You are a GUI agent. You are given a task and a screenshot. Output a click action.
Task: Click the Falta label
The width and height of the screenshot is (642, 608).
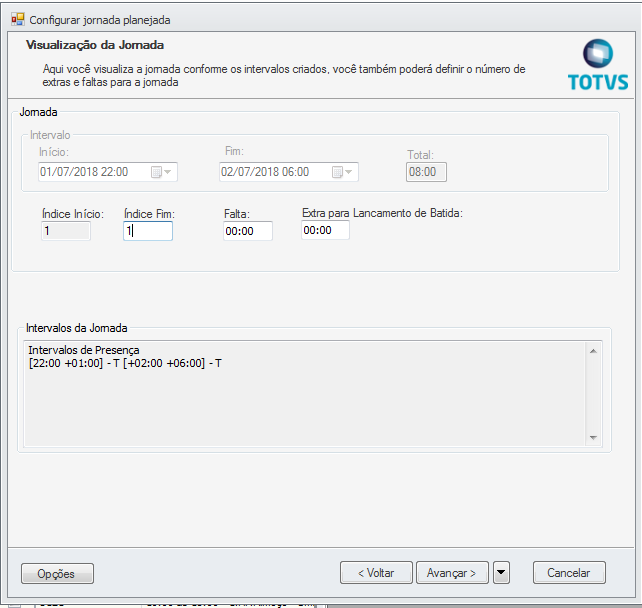237,214
